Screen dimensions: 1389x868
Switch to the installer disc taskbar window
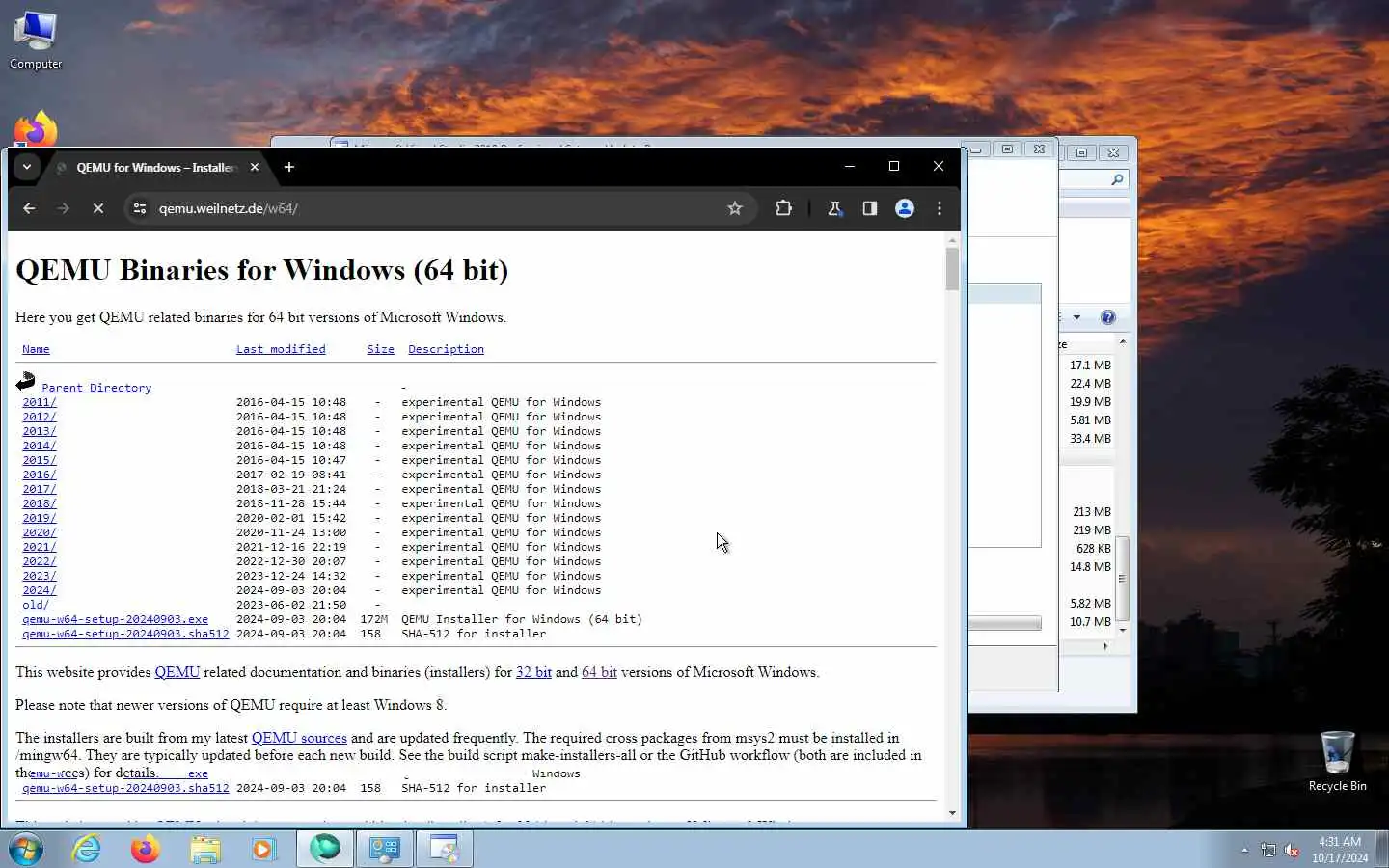click(x=445, y=849)
